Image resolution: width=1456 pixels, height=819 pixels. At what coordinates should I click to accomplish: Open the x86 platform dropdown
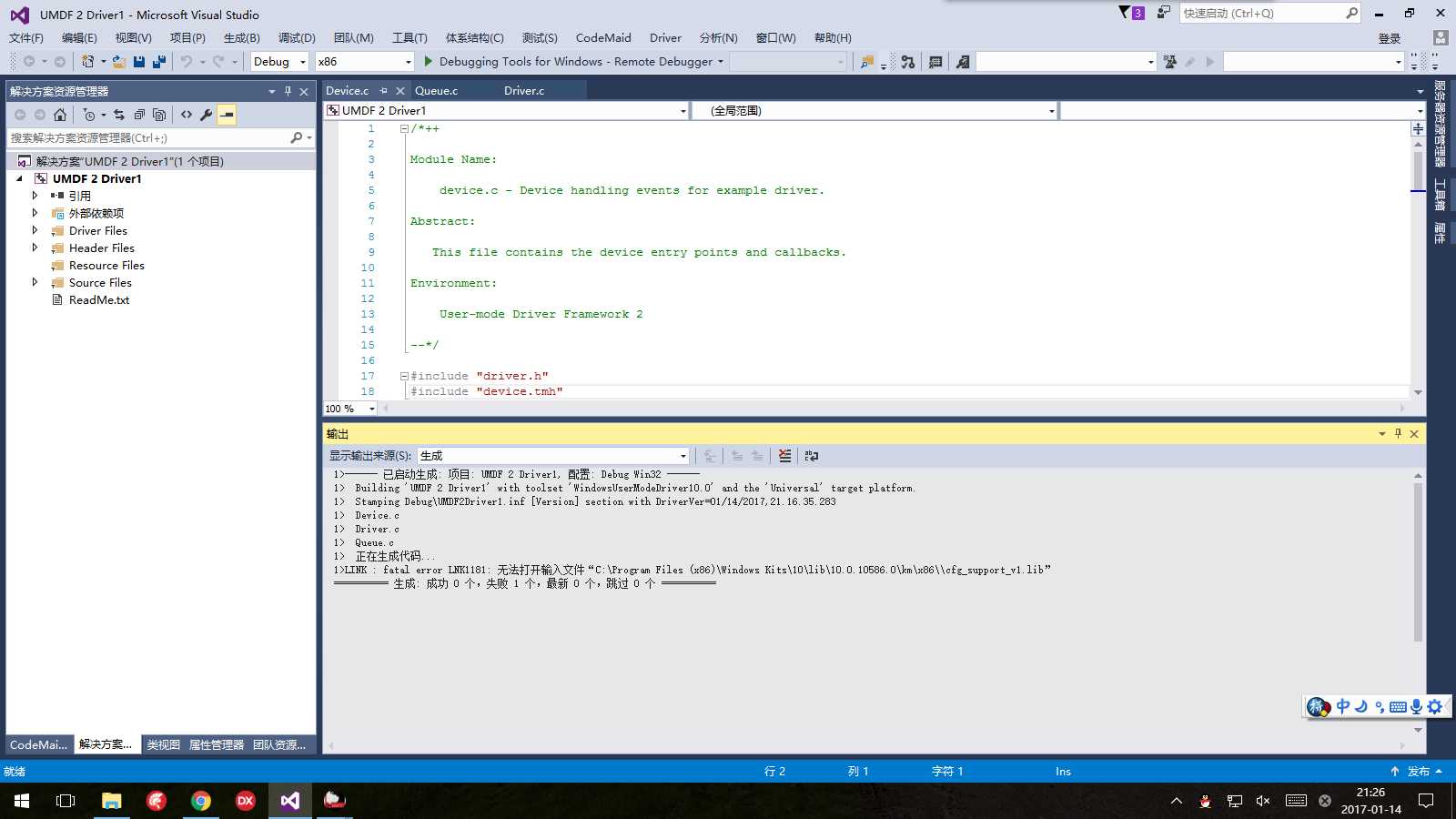(365, 61)
